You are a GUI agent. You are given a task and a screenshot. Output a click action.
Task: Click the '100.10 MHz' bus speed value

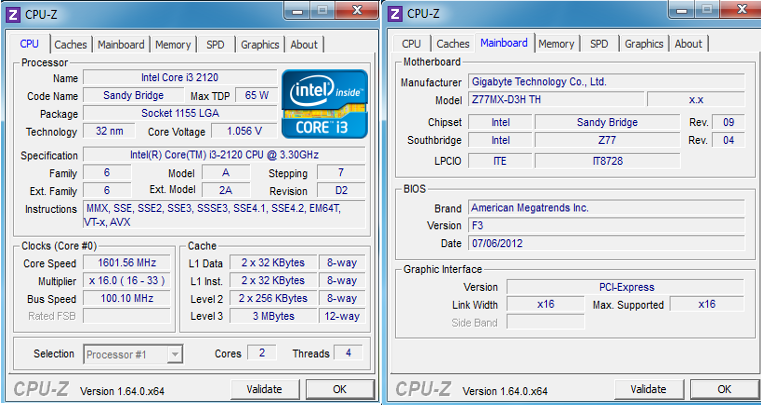(x=127, y=298)
